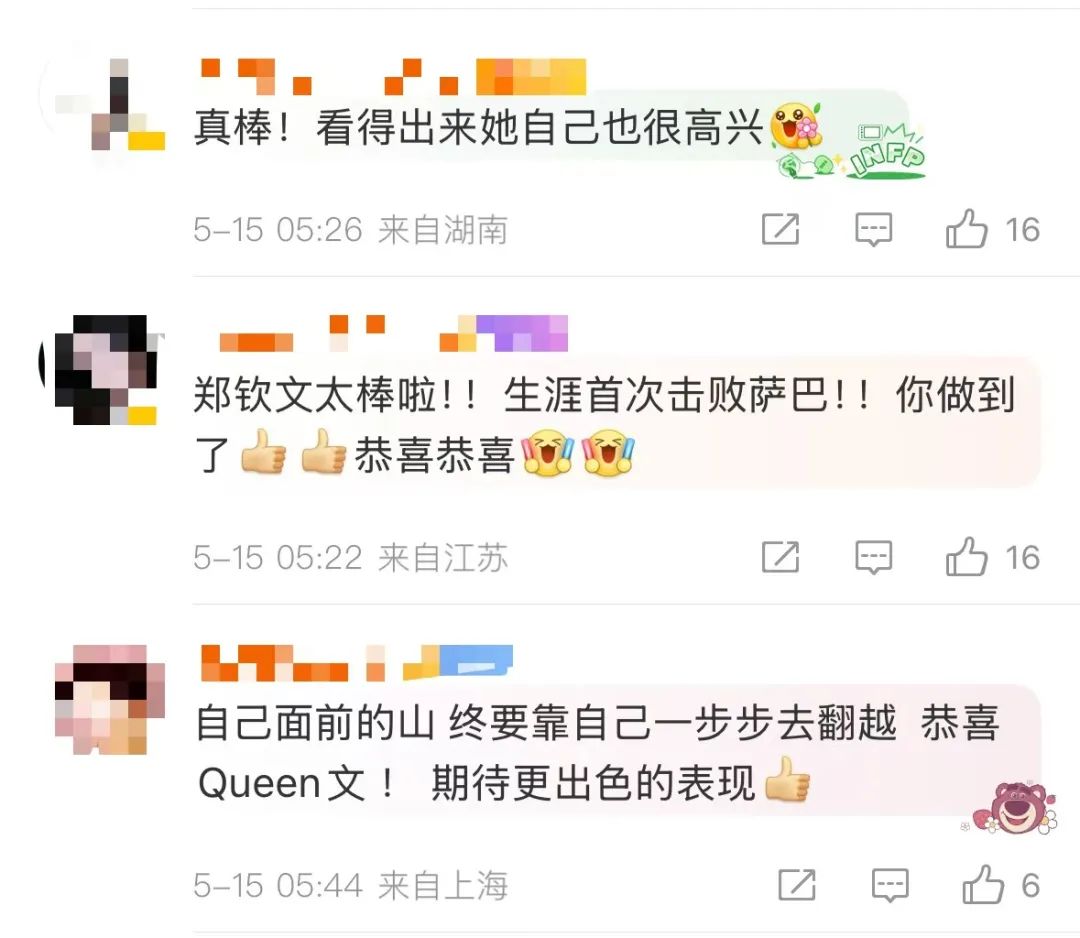The height and width of the screenshot is (938, 1080).
Task: Select the comment text 真棒！看得出来她自己也很高兴
Action: (479, 128)
